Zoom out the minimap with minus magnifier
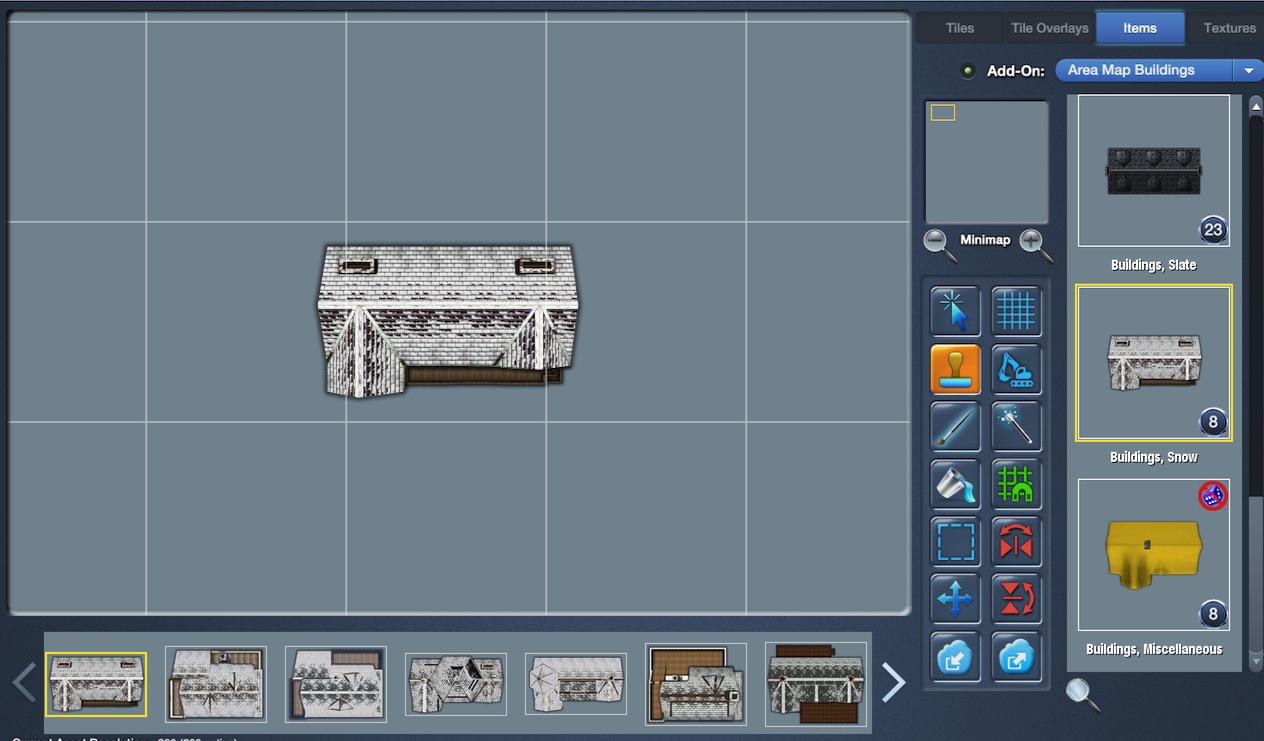The width and height of the screenshot is (1264, 741). click(939, 244)
